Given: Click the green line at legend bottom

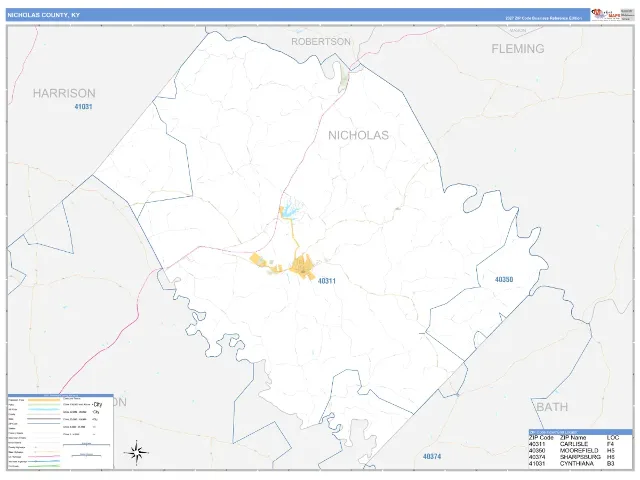Looking at the screenshot, I should [x=44, y=466].
